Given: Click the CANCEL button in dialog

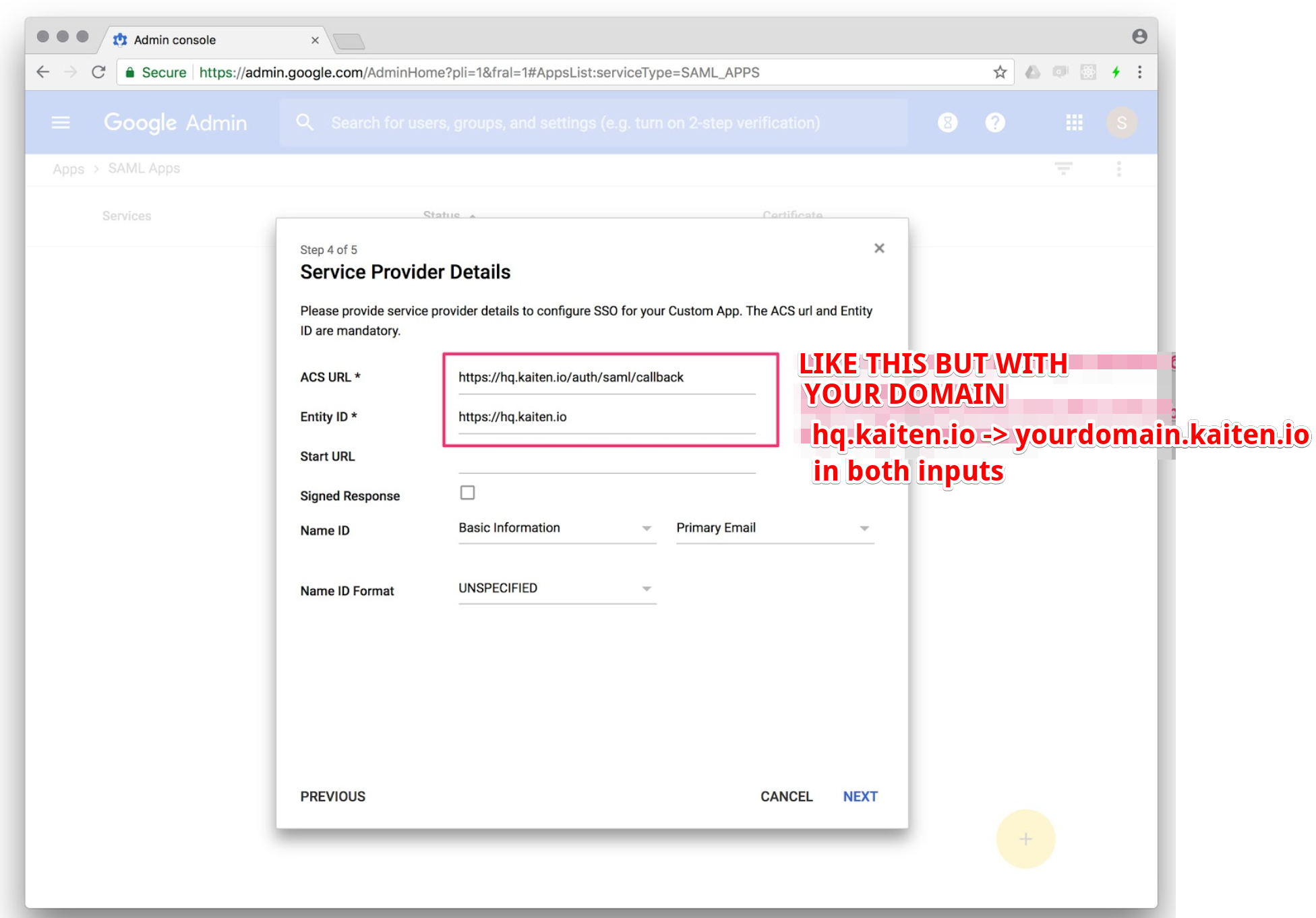Looking at the screenshot, I should coord(786,797).
